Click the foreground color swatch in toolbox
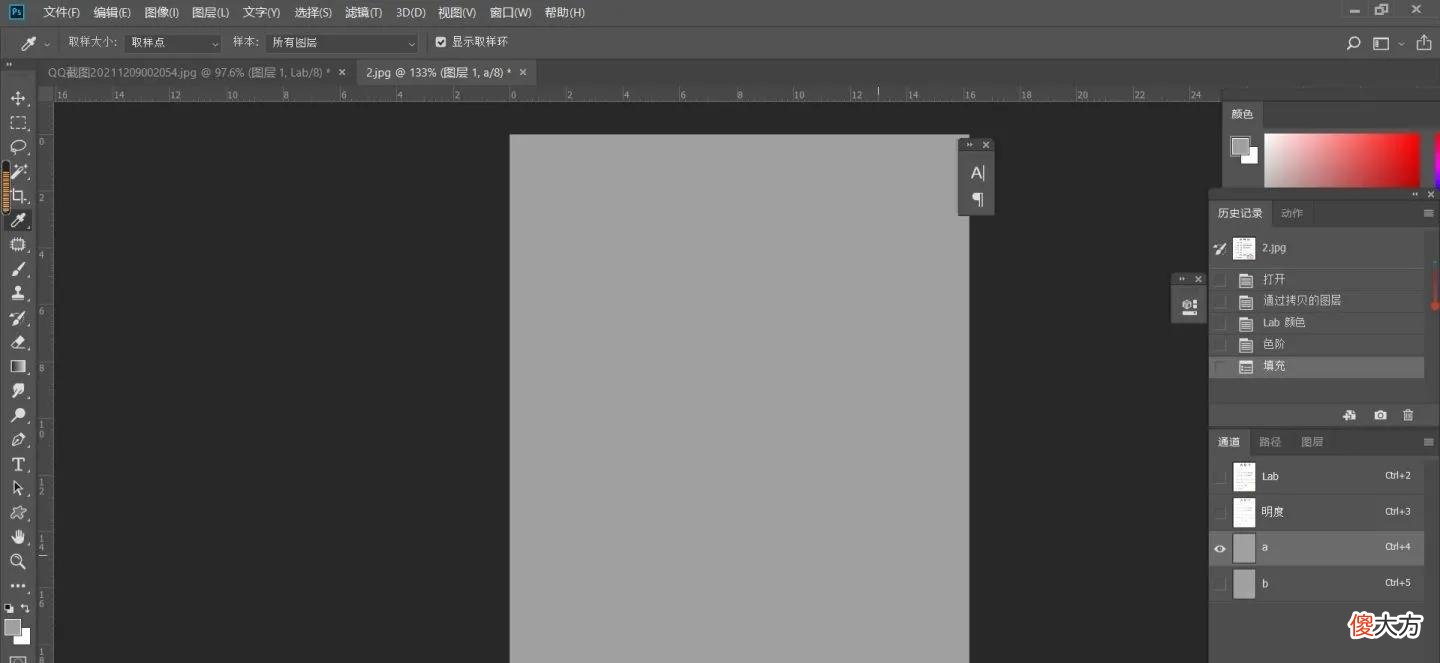 point(12,627)
